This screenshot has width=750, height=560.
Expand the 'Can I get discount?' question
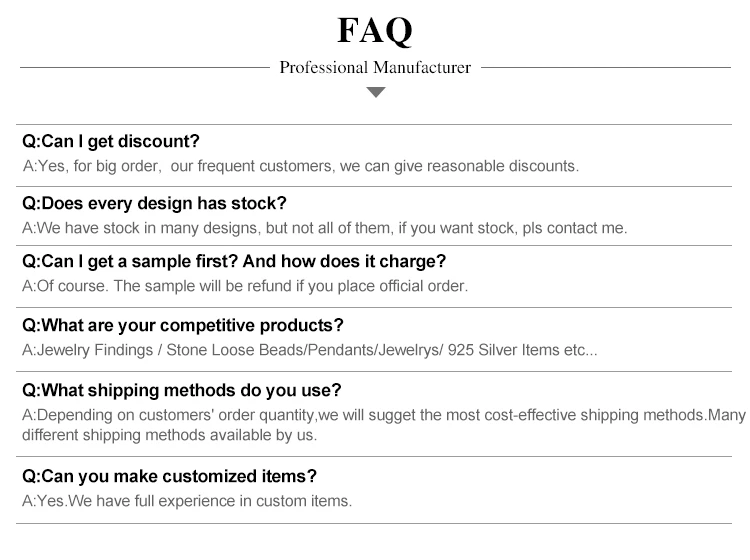[111, 141]
